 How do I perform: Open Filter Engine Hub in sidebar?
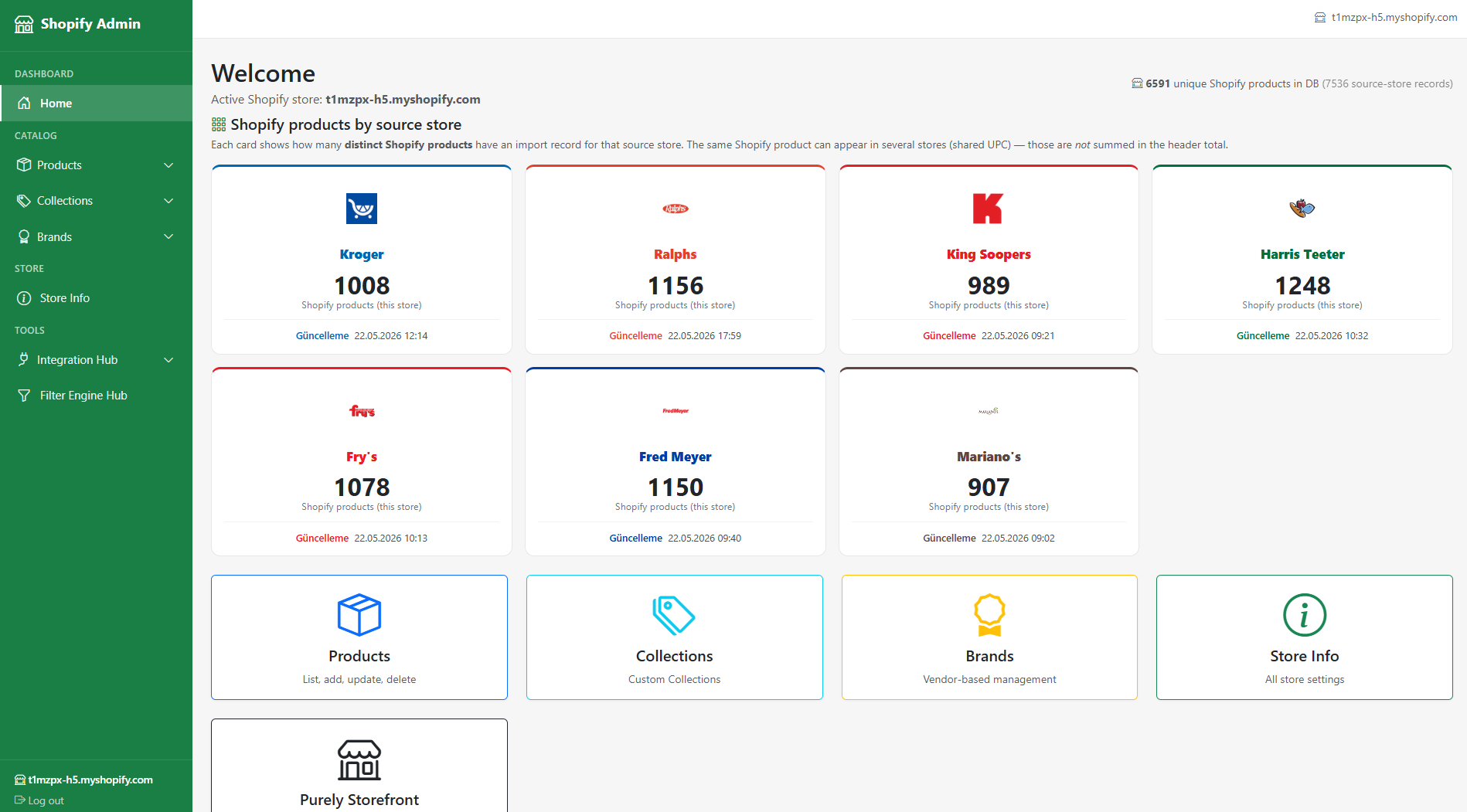96,396
